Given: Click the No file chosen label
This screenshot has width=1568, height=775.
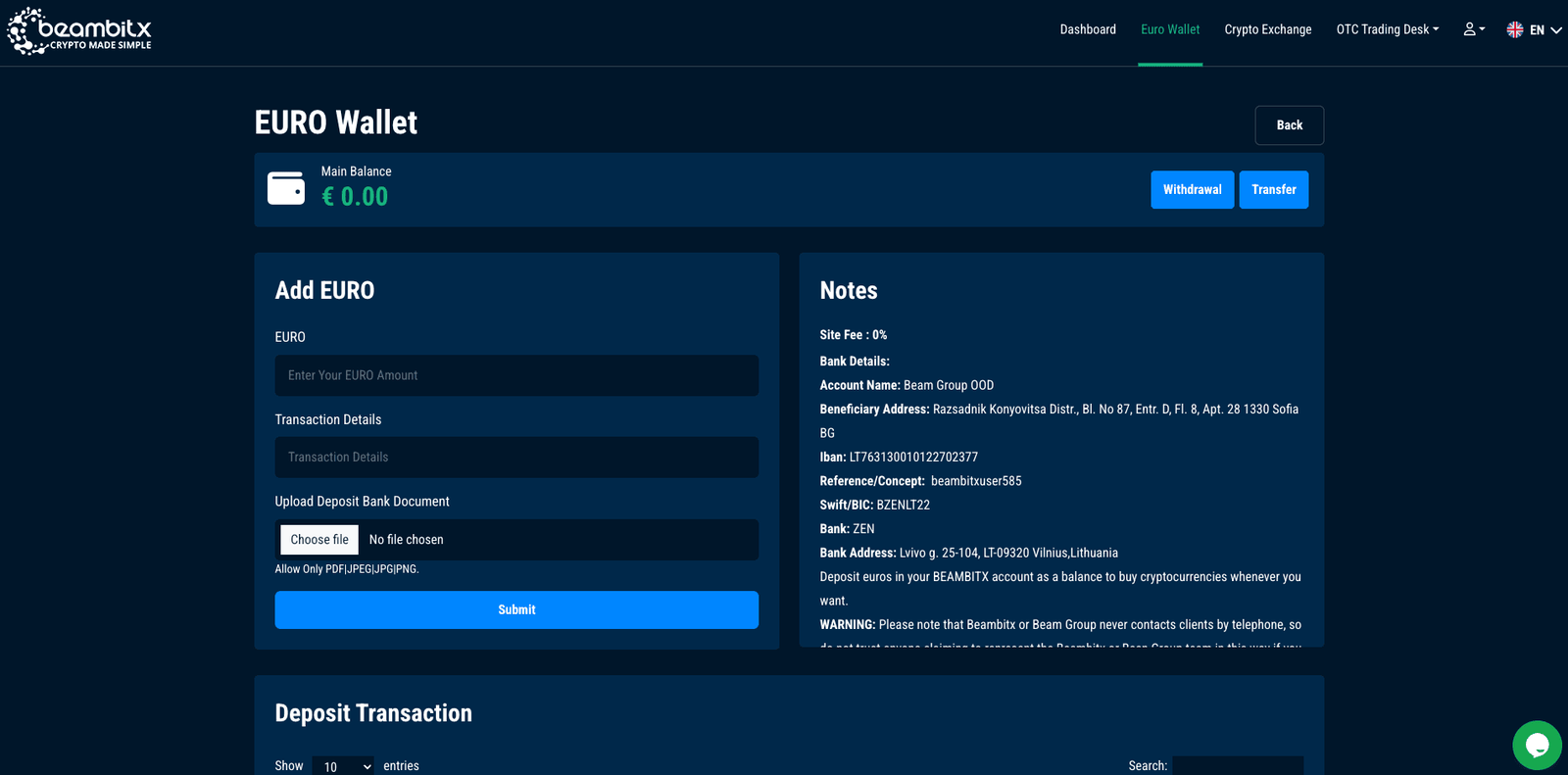Looking at the screenshot, I should coord(406,540).
